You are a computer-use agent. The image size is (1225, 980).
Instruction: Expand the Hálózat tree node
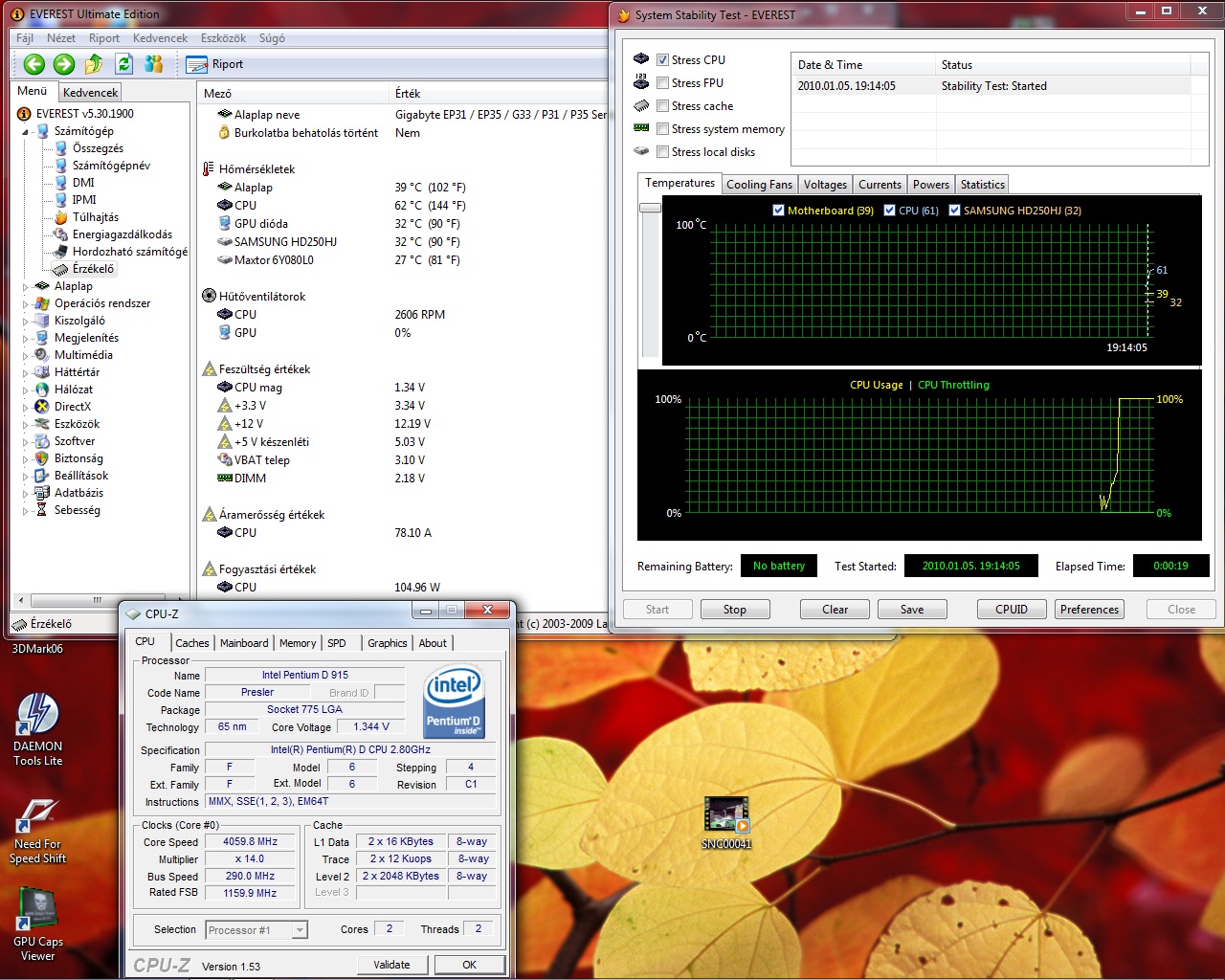click(x=26, y=390)
